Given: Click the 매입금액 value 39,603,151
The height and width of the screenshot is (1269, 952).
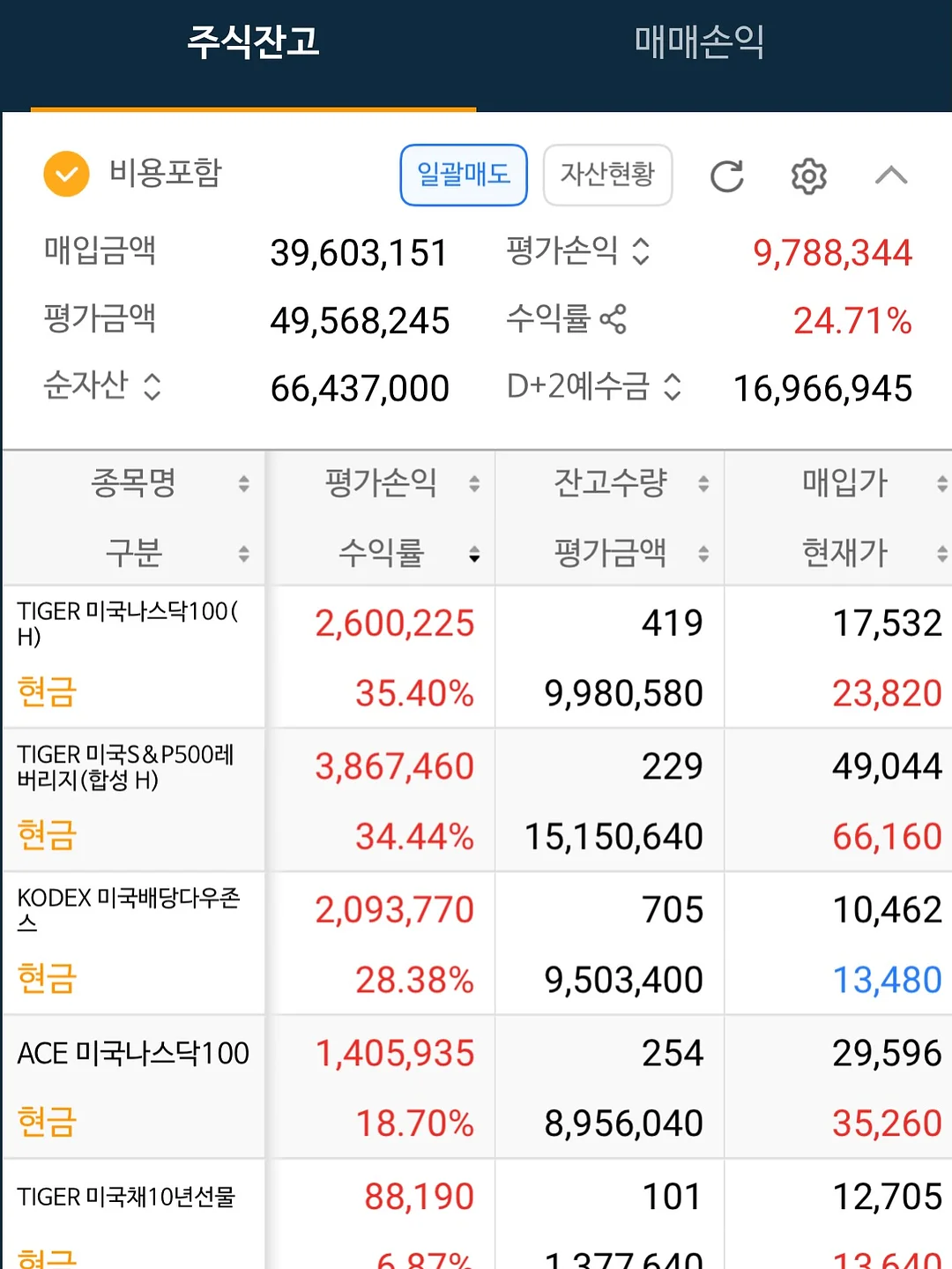Looking at the screenshot, I should pyautogui.click(x=360, y=253).
